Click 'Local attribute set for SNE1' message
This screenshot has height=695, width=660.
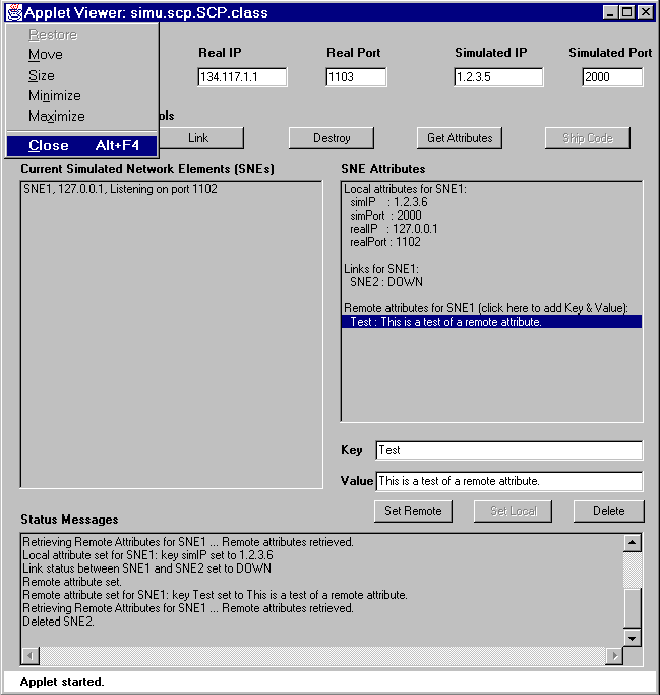148,555
